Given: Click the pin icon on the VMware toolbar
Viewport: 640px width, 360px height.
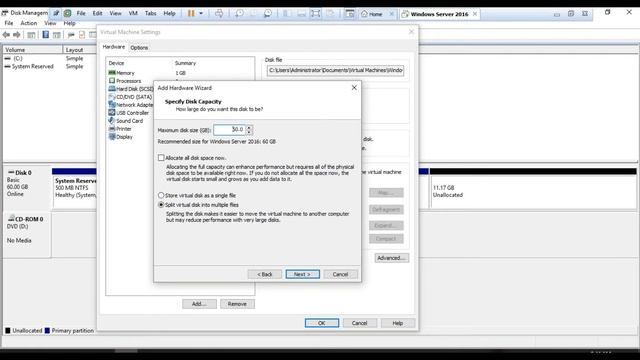Looking at the screenshot, I should tap(56, 13).
